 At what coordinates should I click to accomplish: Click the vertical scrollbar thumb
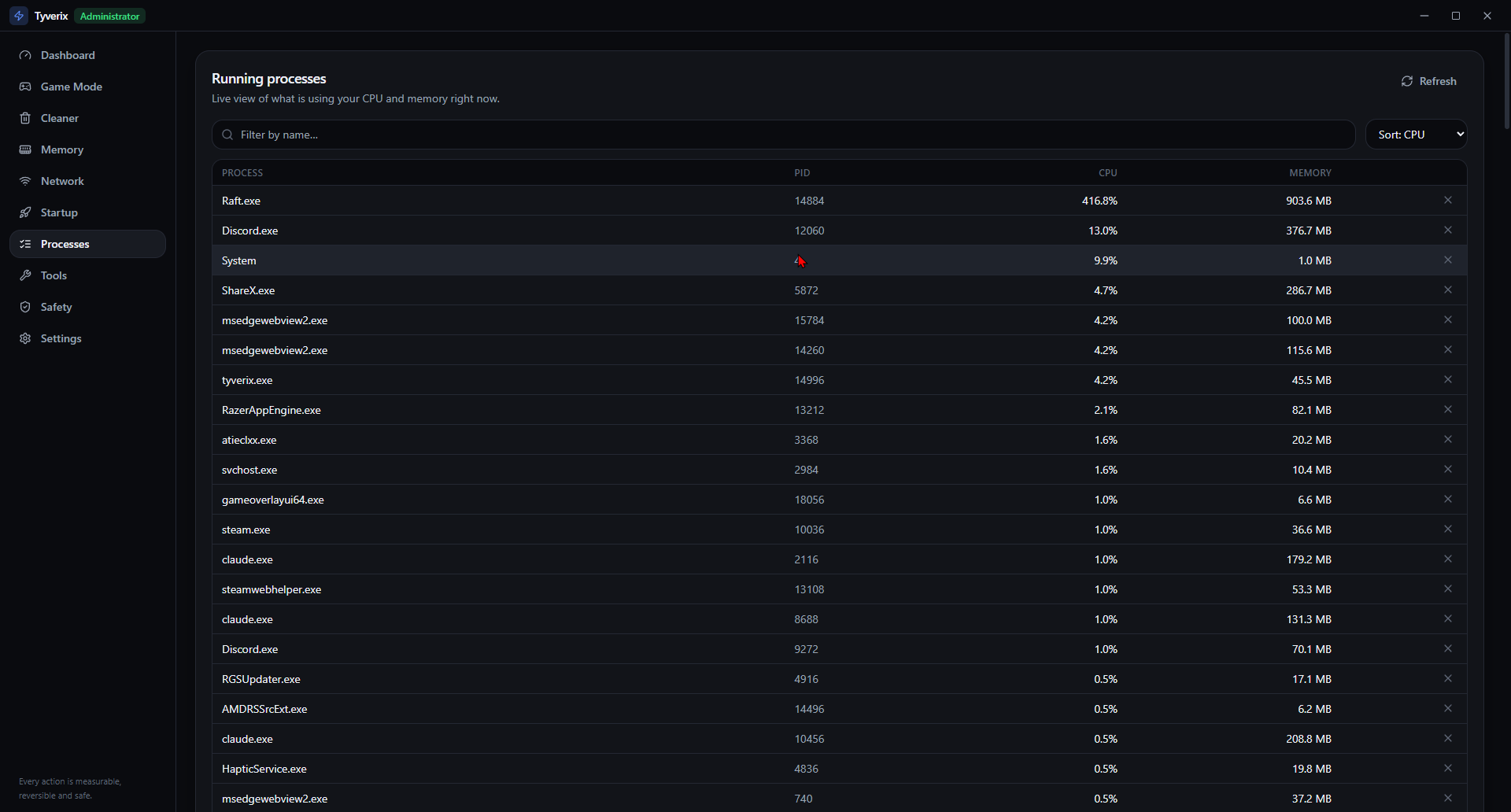point(1506,80)
